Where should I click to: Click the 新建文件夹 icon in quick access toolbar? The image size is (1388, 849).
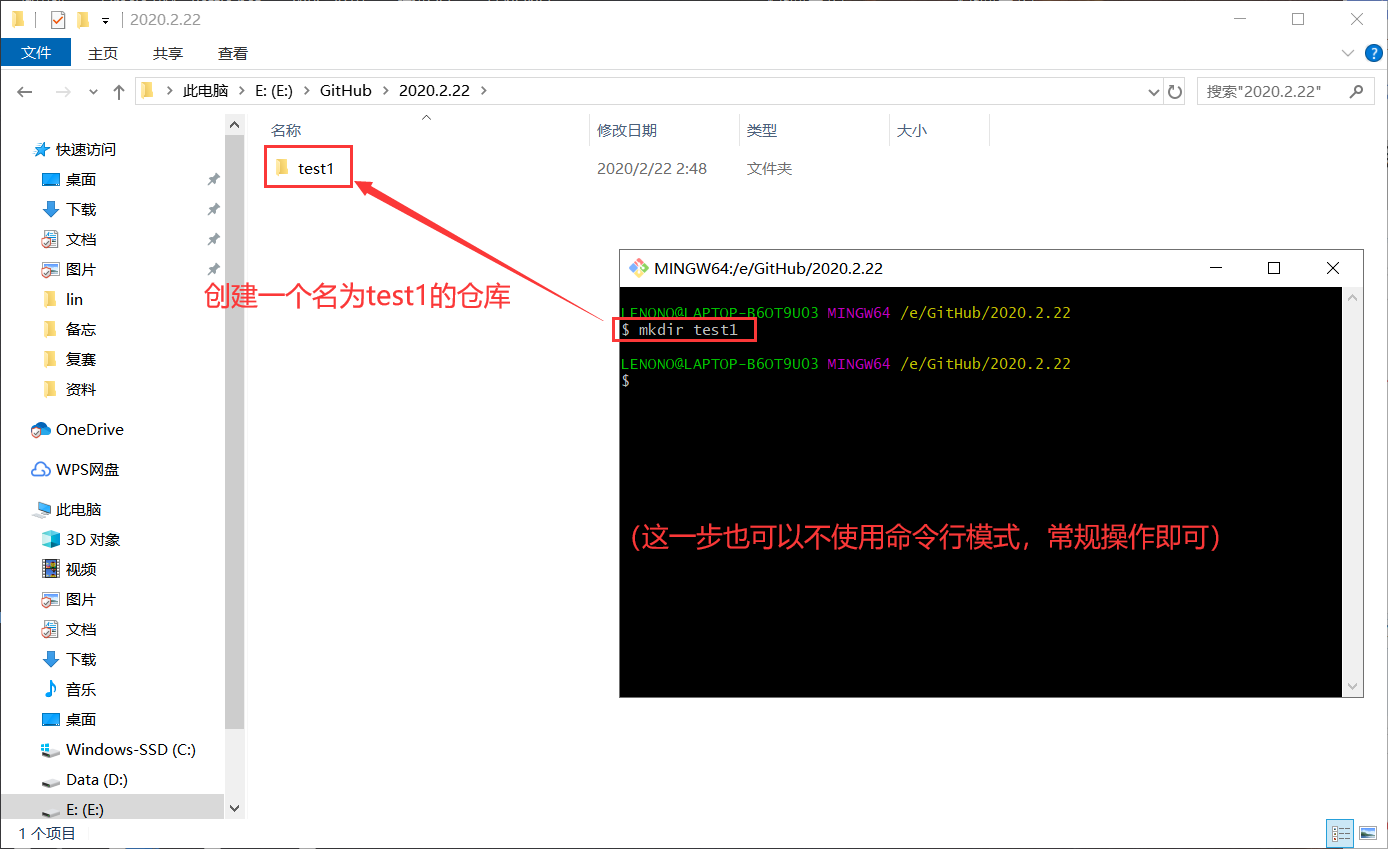pos(81,19)
